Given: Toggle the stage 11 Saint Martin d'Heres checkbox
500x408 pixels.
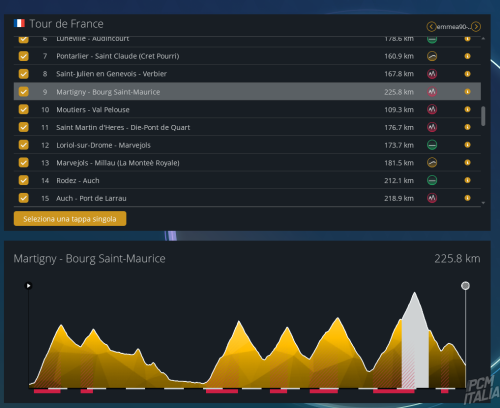Looking at the screenshot, I should point(24,127).
